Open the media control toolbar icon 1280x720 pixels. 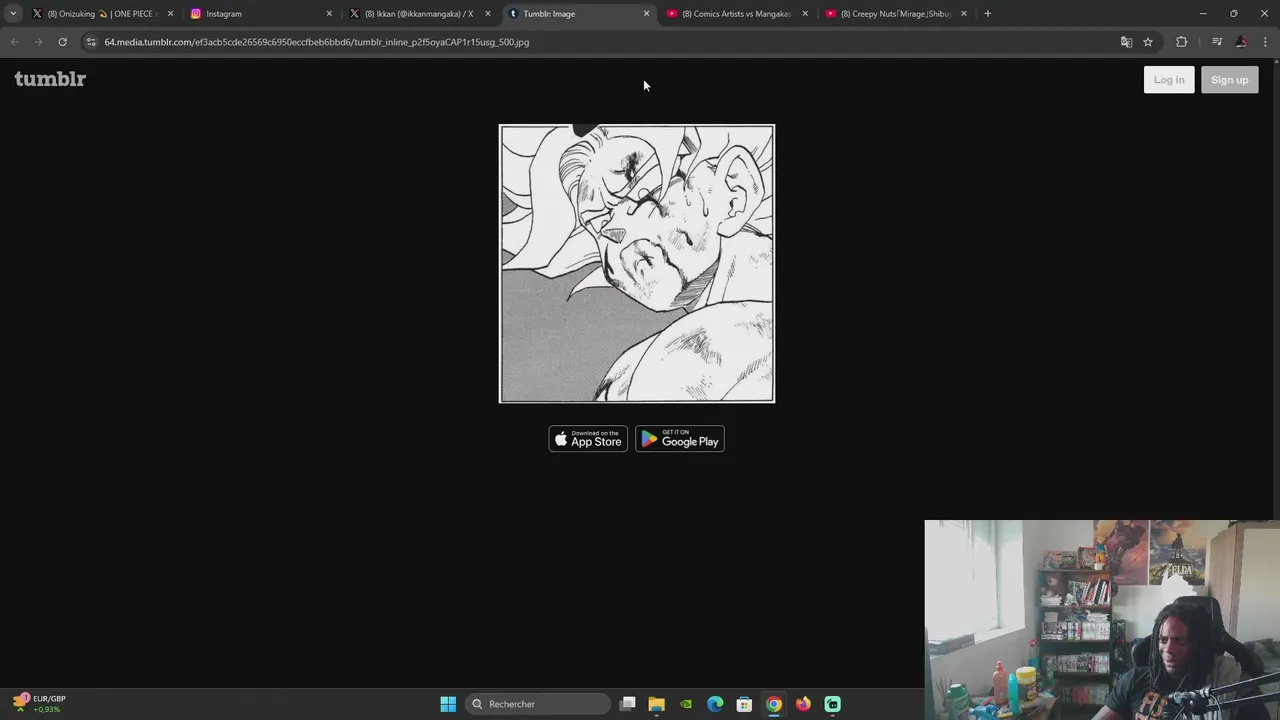click(x=1217, y=42)
